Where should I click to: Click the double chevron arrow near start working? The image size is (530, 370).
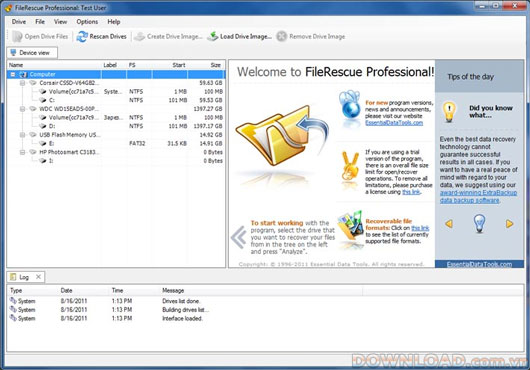(x=239, y=237)
